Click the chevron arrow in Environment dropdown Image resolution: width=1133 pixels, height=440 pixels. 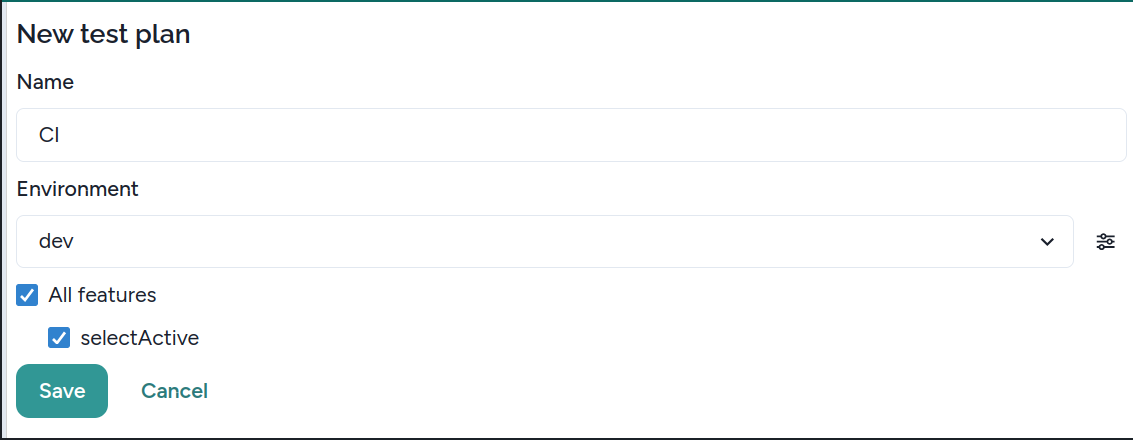click(1047, 242)
